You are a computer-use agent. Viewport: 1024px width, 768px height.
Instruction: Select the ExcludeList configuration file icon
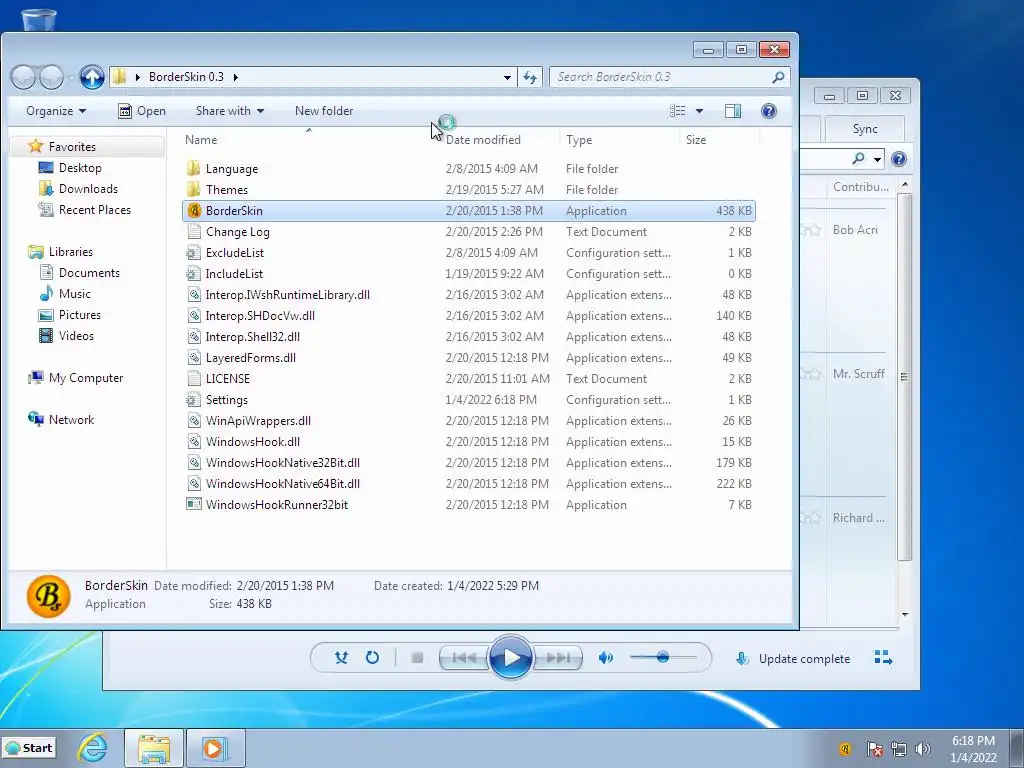point(193,253)
